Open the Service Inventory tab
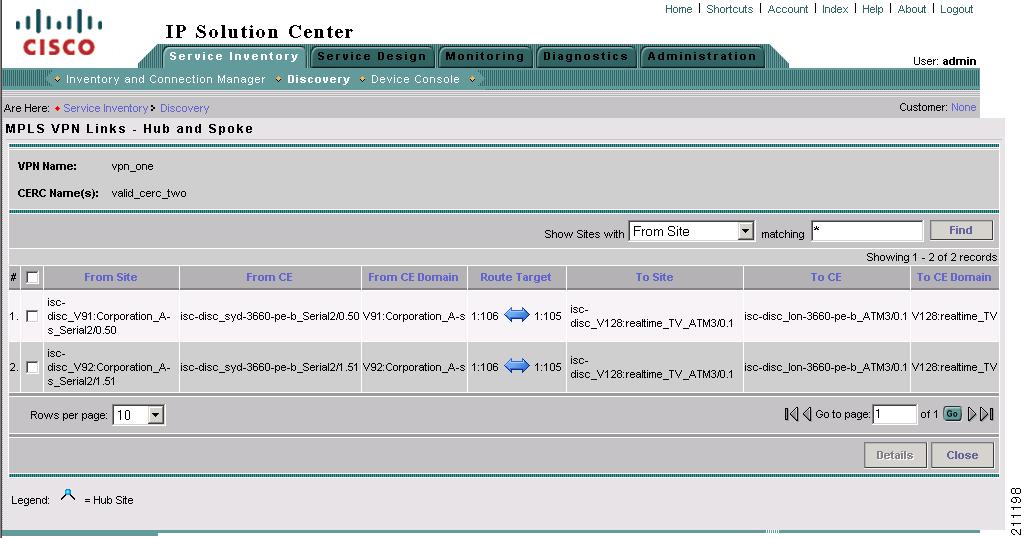The height and width of the screenshot is (538, 1024). [x=234, y=56]
